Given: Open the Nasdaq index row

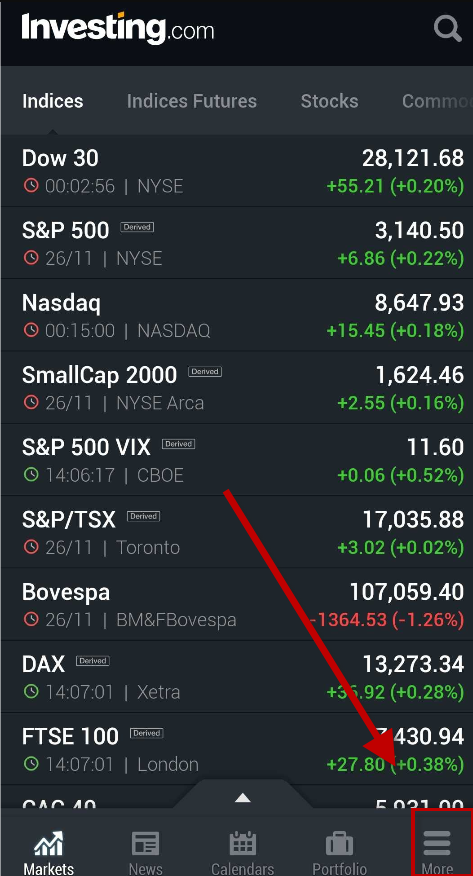Looking at the screenshot, I should point(237,315).
